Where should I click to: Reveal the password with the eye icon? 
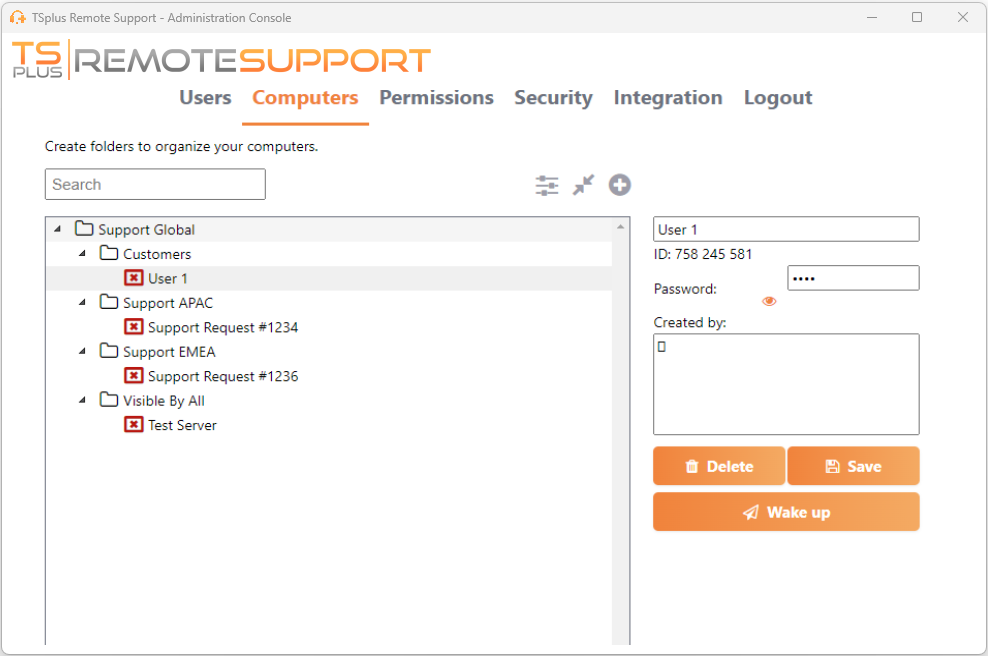click(768, 300)
